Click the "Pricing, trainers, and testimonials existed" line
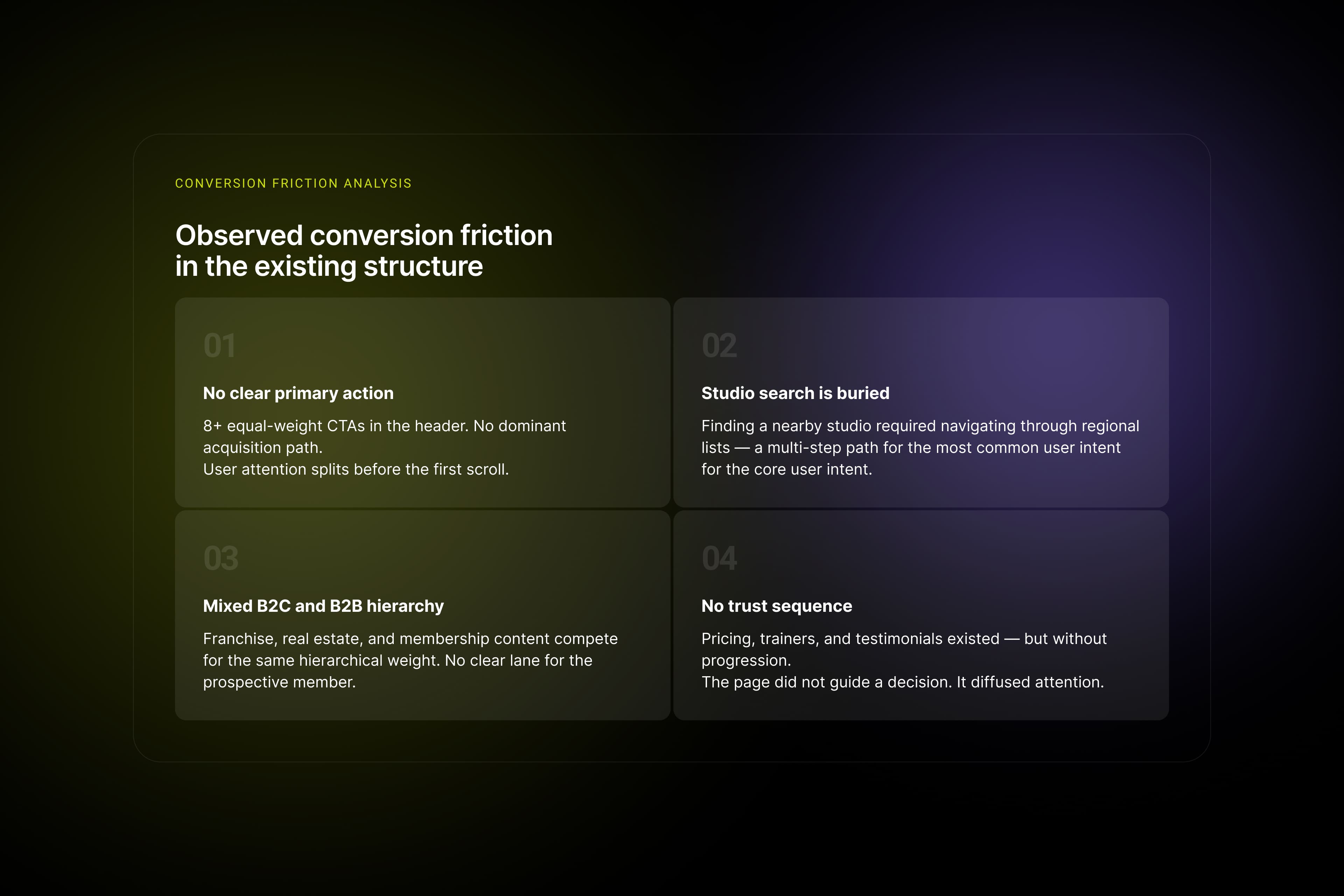The image size is (1344, 896). (850, 639)
